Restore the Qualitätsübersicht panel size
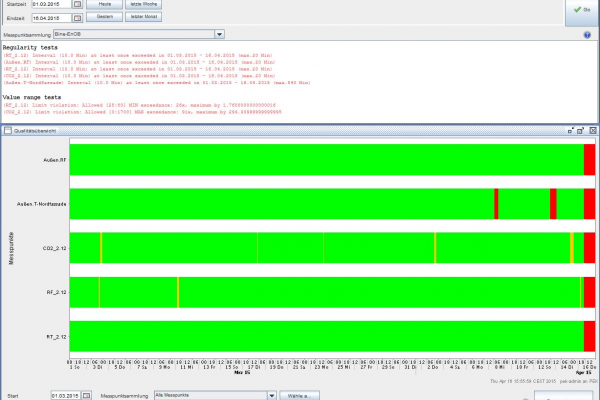The image size is (600, 400). coord(571,131)
